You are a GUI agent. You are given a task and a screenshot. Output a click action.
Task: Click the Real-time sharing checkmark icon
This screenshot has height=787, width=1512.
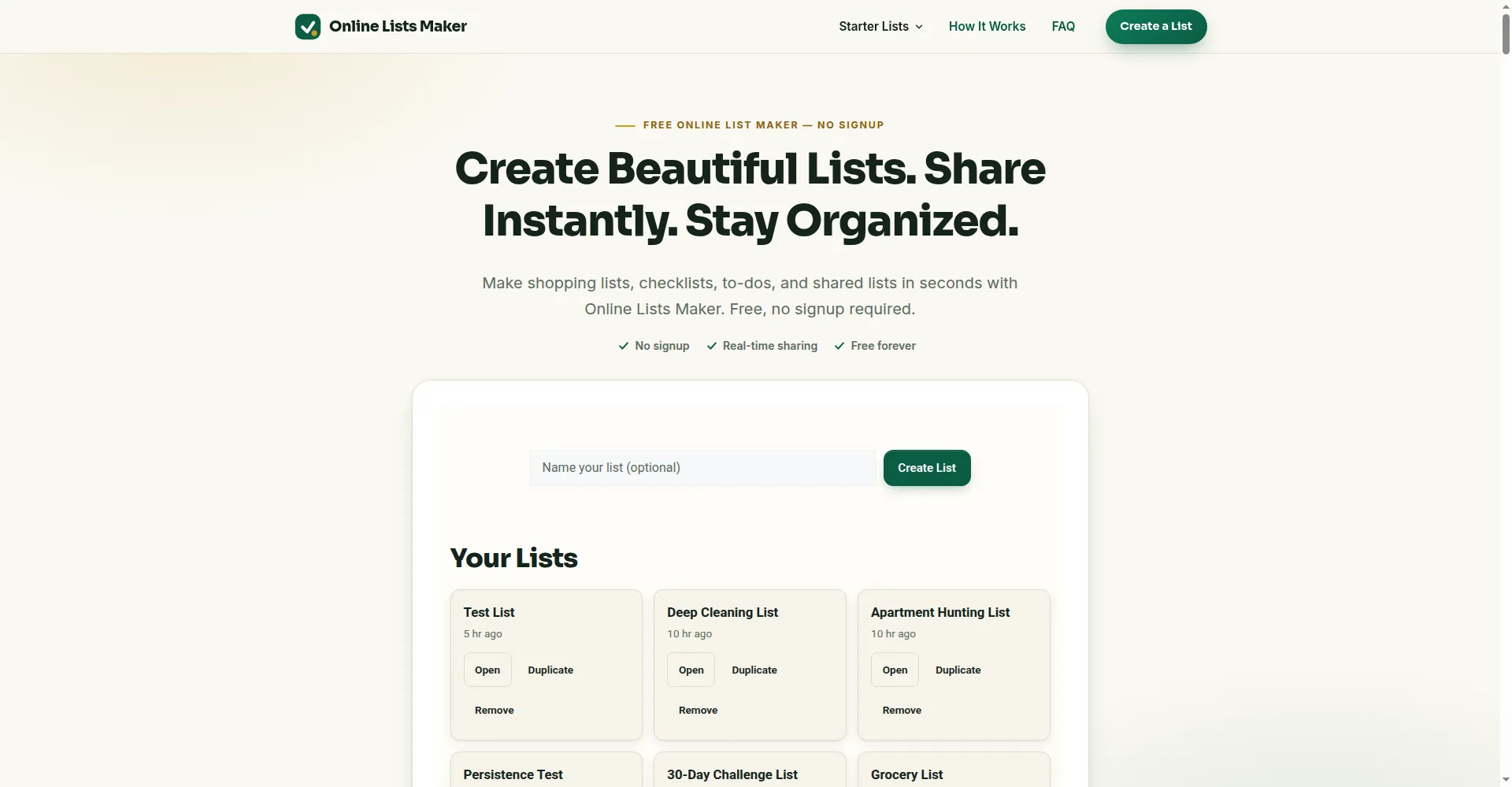pyautogui.click(x=712, y=346)
